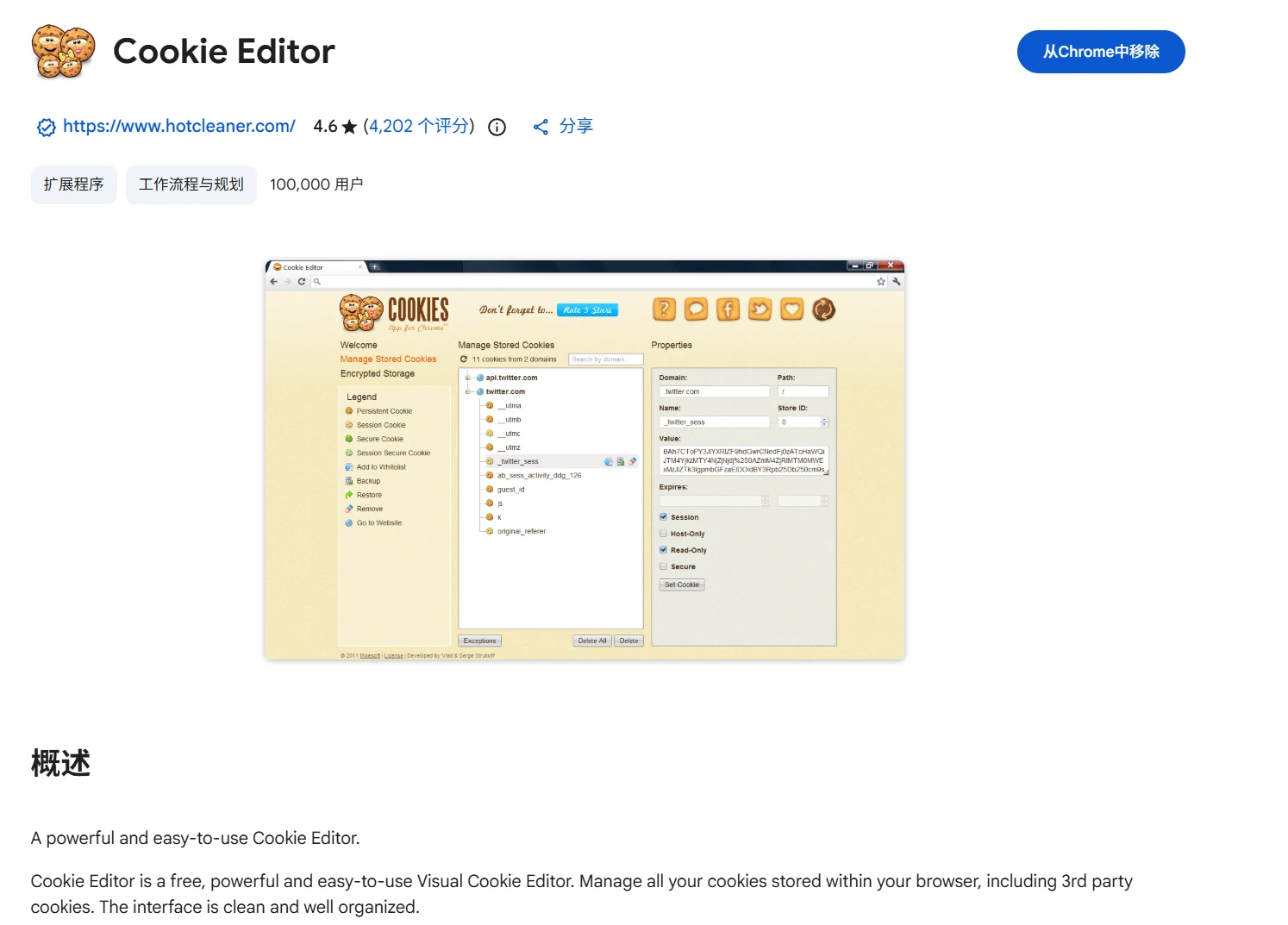Click the reload icon beside '11 cookies from 2 domains'
The height and width of the screenshot is (925, 1288).
pos(464,359)
